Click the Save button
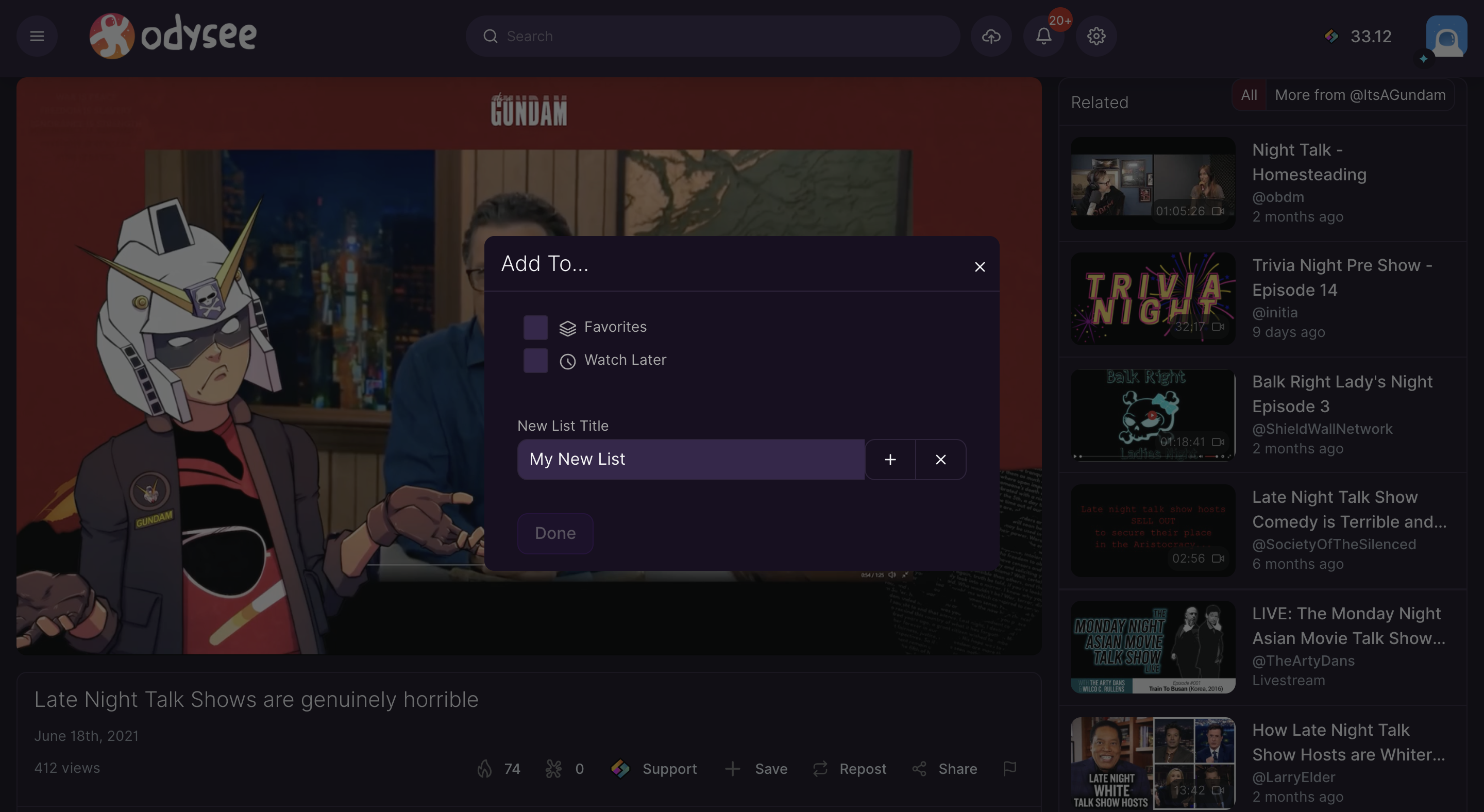 (756, 769)
